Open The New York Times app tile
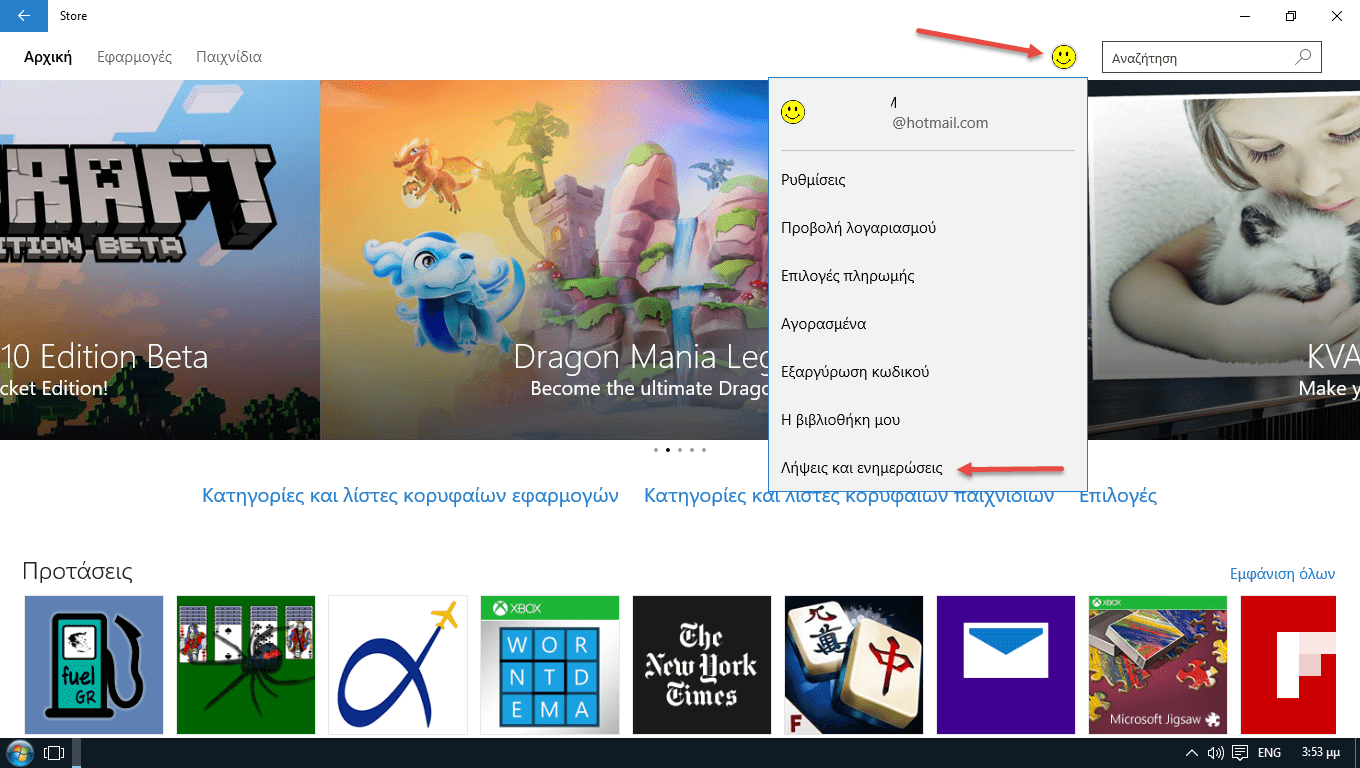 point(702,665)
